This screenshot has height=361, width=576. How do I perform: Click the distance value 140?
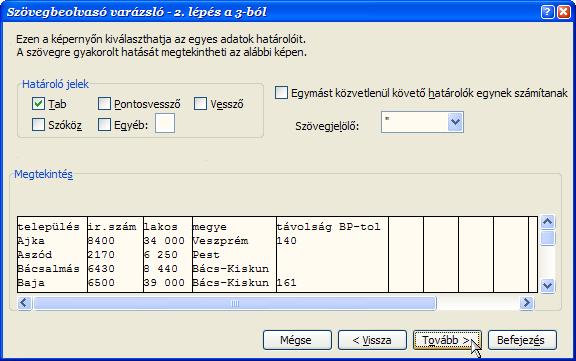(x=287, y=241)
